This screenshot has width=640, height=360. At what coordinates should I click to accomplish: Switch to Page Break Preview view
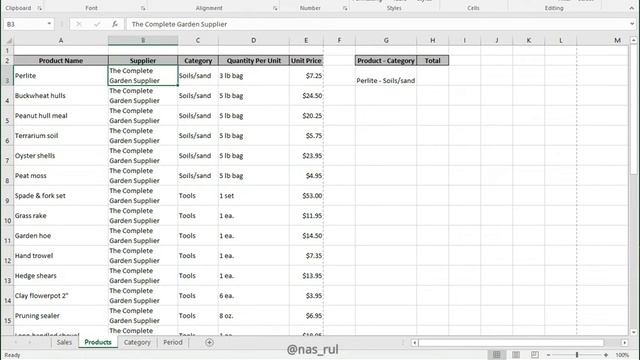pos(535,355)
